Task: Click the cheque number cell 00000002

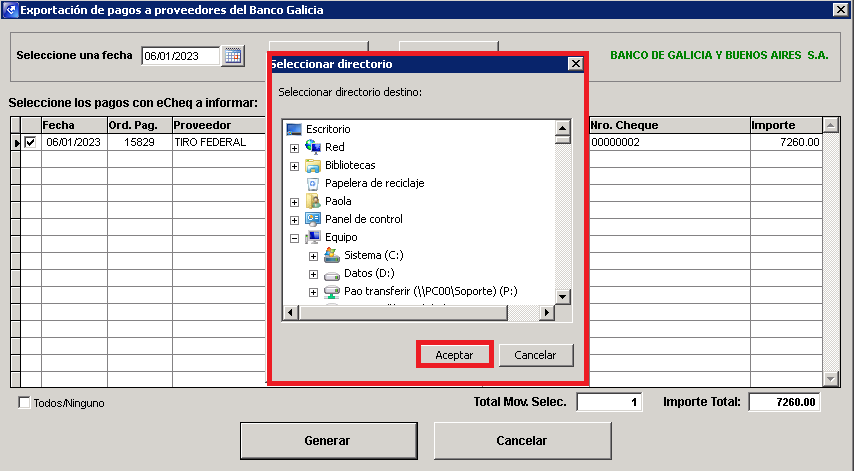Action: tap(669, 143)
